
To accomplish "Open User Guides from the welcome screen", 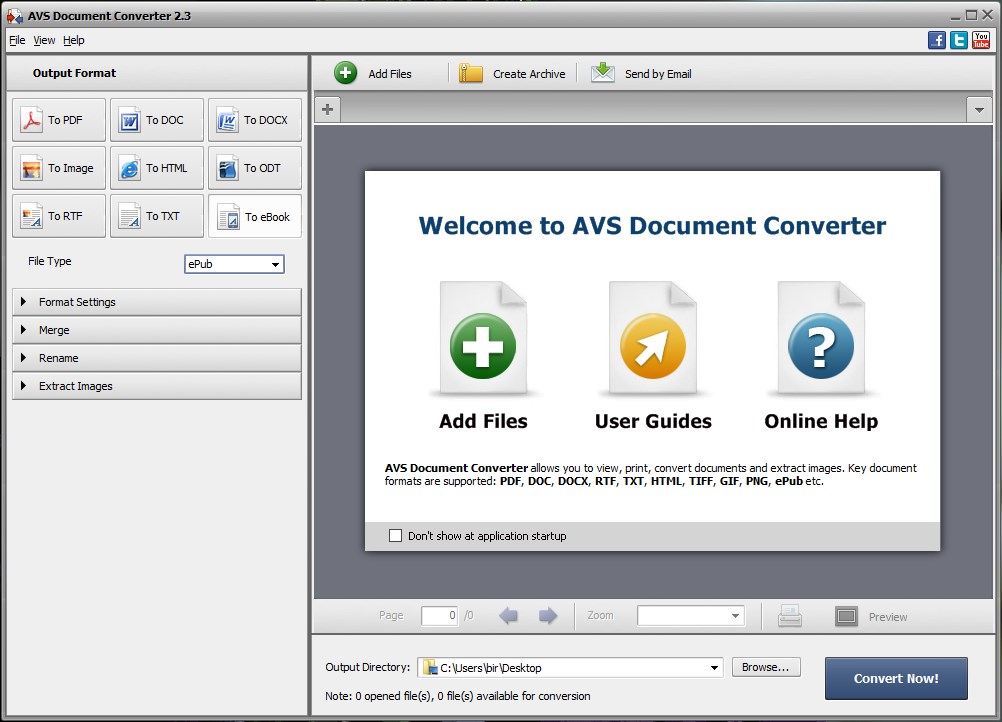I will pyautogui.click(x=652, y=346).
